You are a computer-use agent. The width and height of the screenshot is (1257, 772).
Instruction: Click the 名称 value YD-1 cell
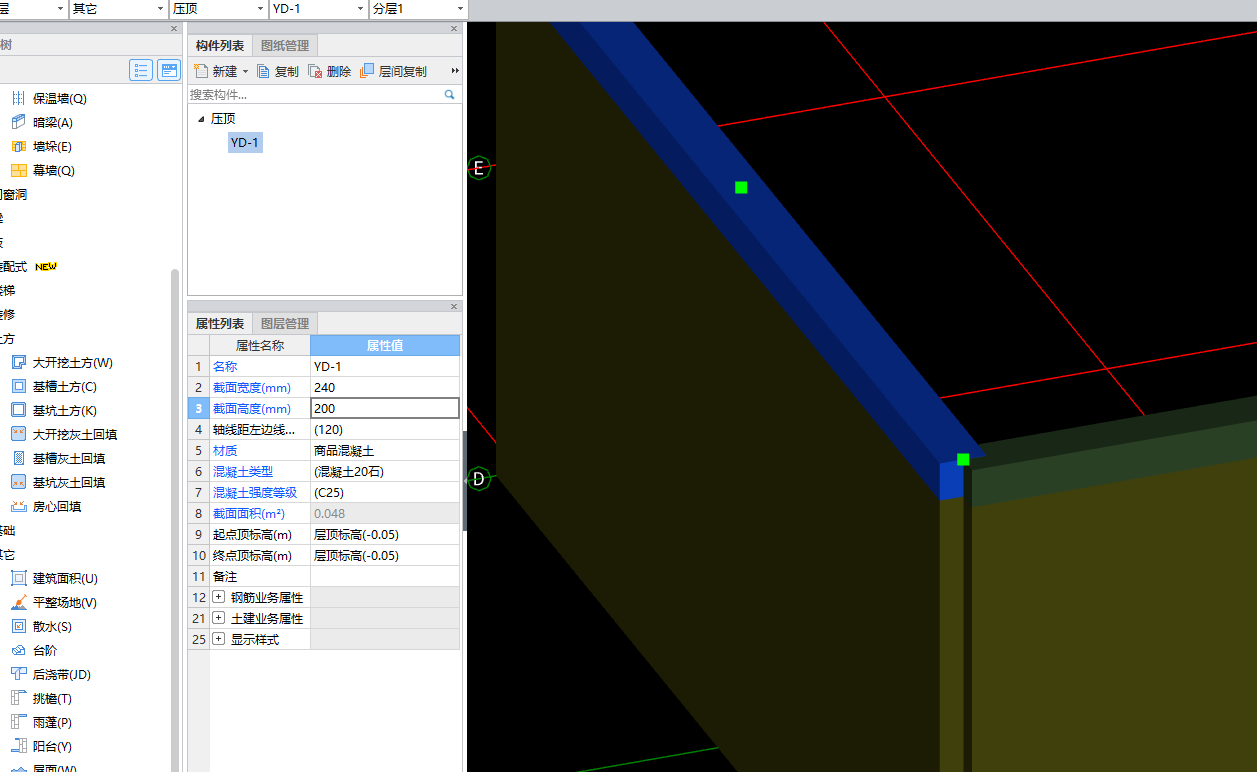385,366
